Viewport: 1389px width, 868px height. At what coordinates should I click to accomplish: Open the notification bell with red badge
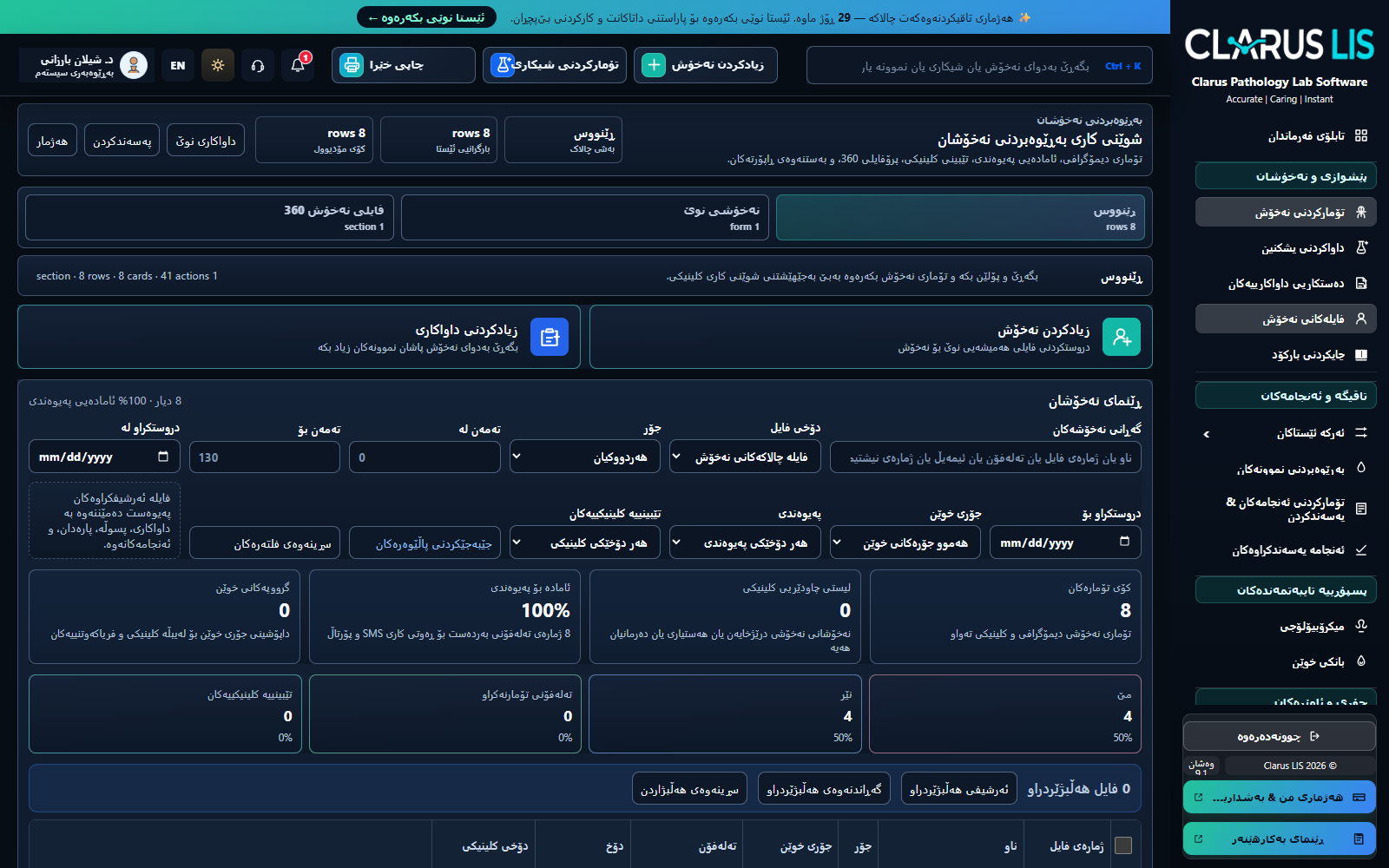point(298,65)
